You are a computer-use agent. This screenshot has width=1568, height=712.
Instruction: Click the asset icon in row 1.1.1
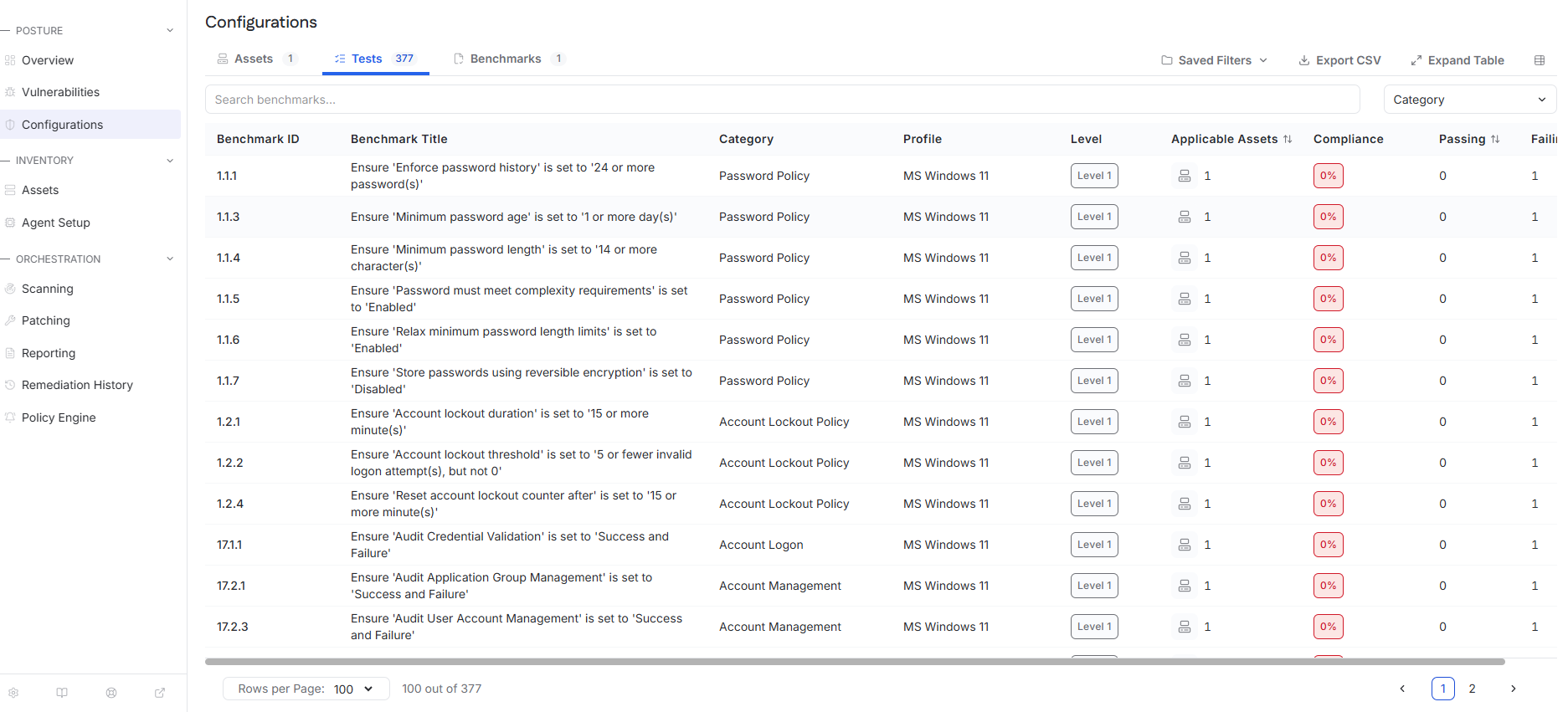tap(1185, 176)
